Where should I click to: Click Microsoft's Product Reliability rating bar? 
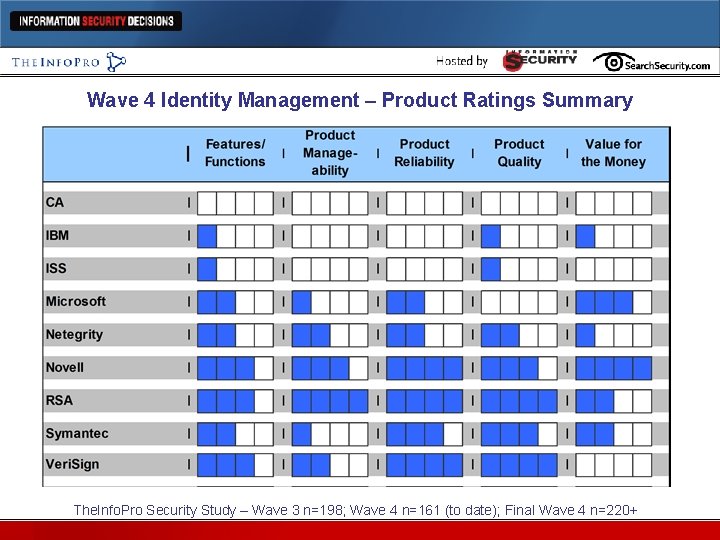[x=424, y=303]
